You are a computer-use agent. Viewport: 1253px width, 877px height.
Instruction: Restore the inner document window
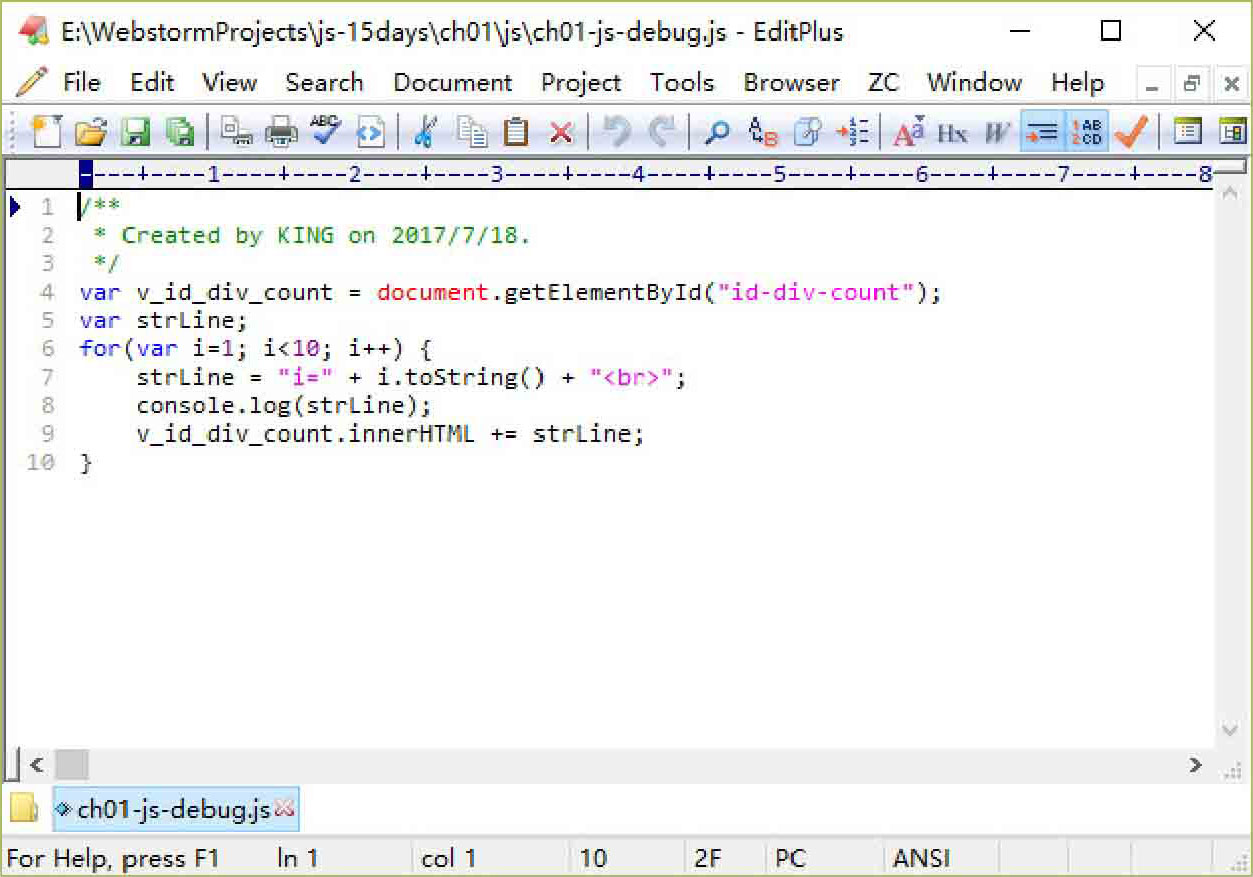tap(1191, 86)
